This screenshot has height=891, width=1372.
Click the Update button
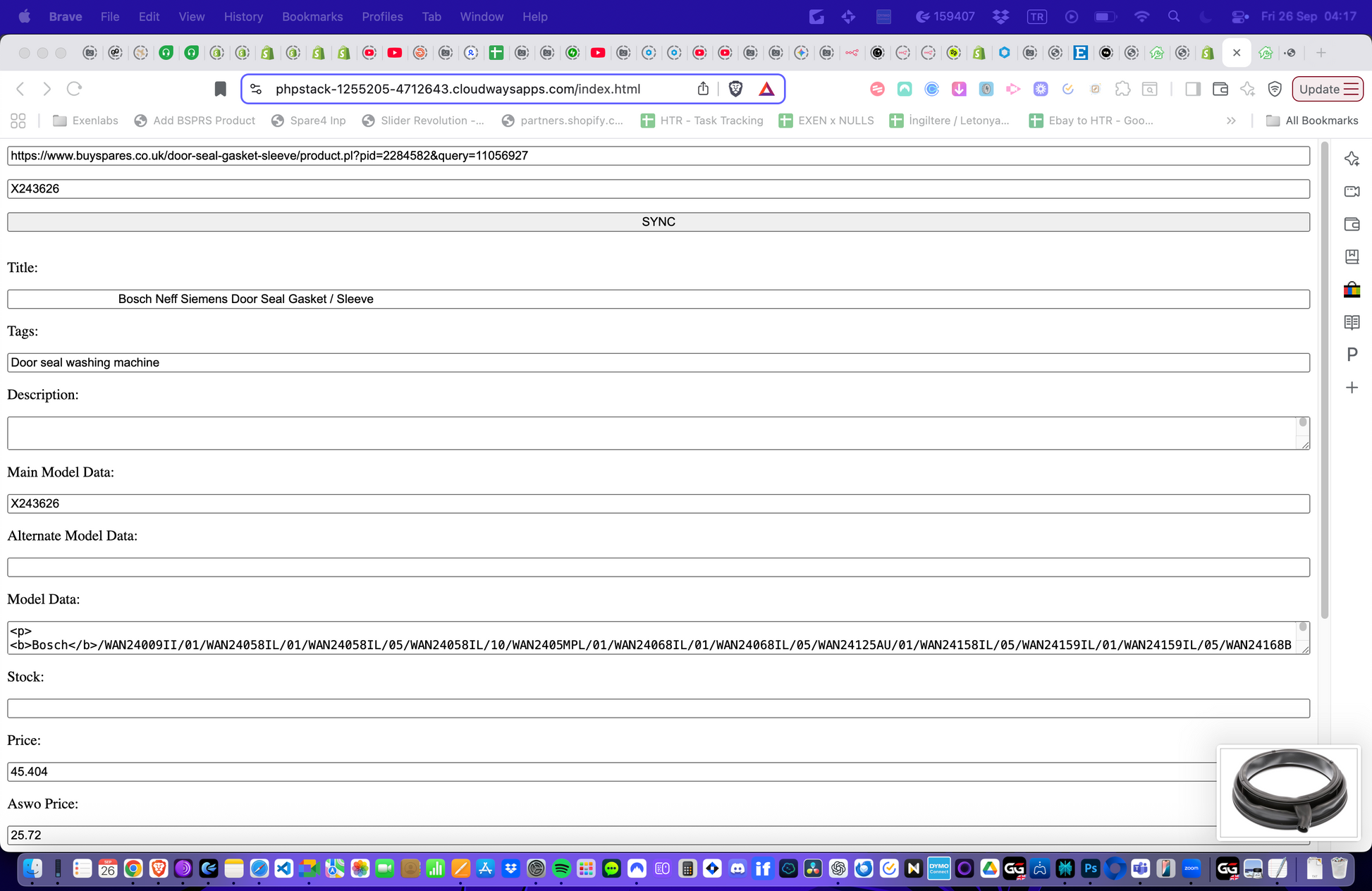point(1327,89)
